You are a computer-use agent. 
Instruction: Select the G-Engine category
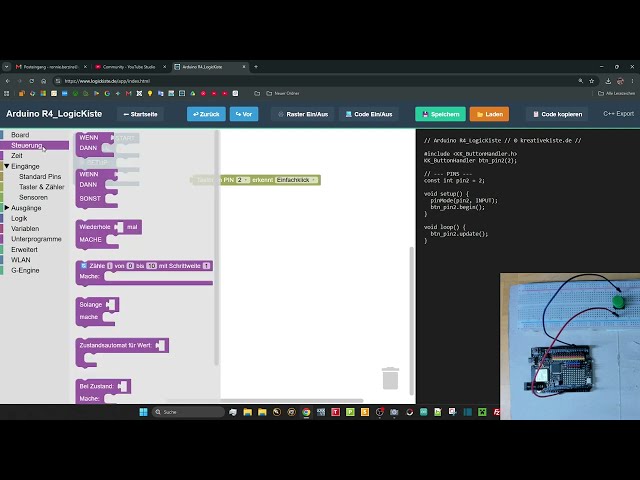(25, 270)
